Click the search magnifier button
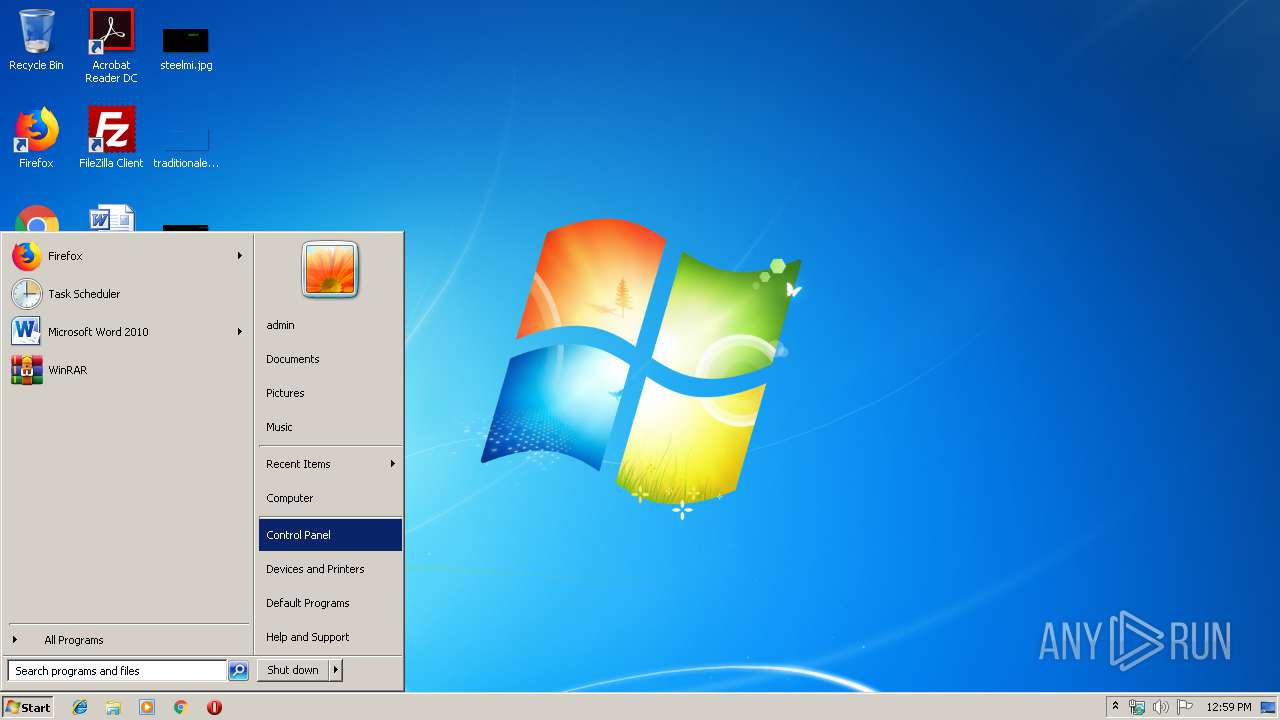 pyautogui.click(x=238, y=671)
